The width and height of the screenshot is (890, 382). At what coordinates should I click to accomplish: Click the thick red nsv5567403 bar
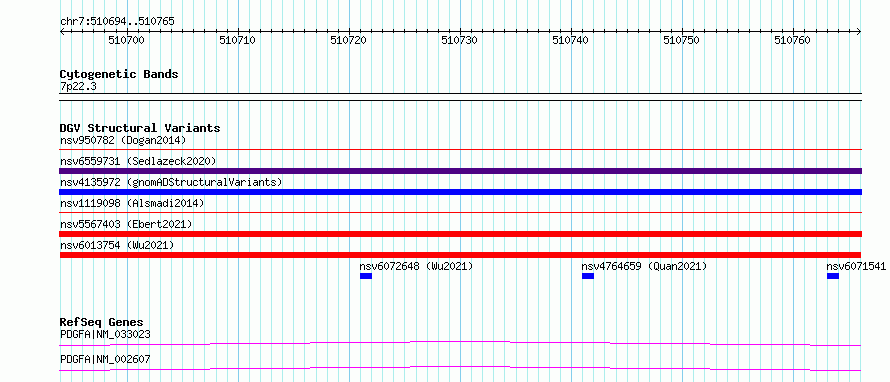click(x=461, y=234)
